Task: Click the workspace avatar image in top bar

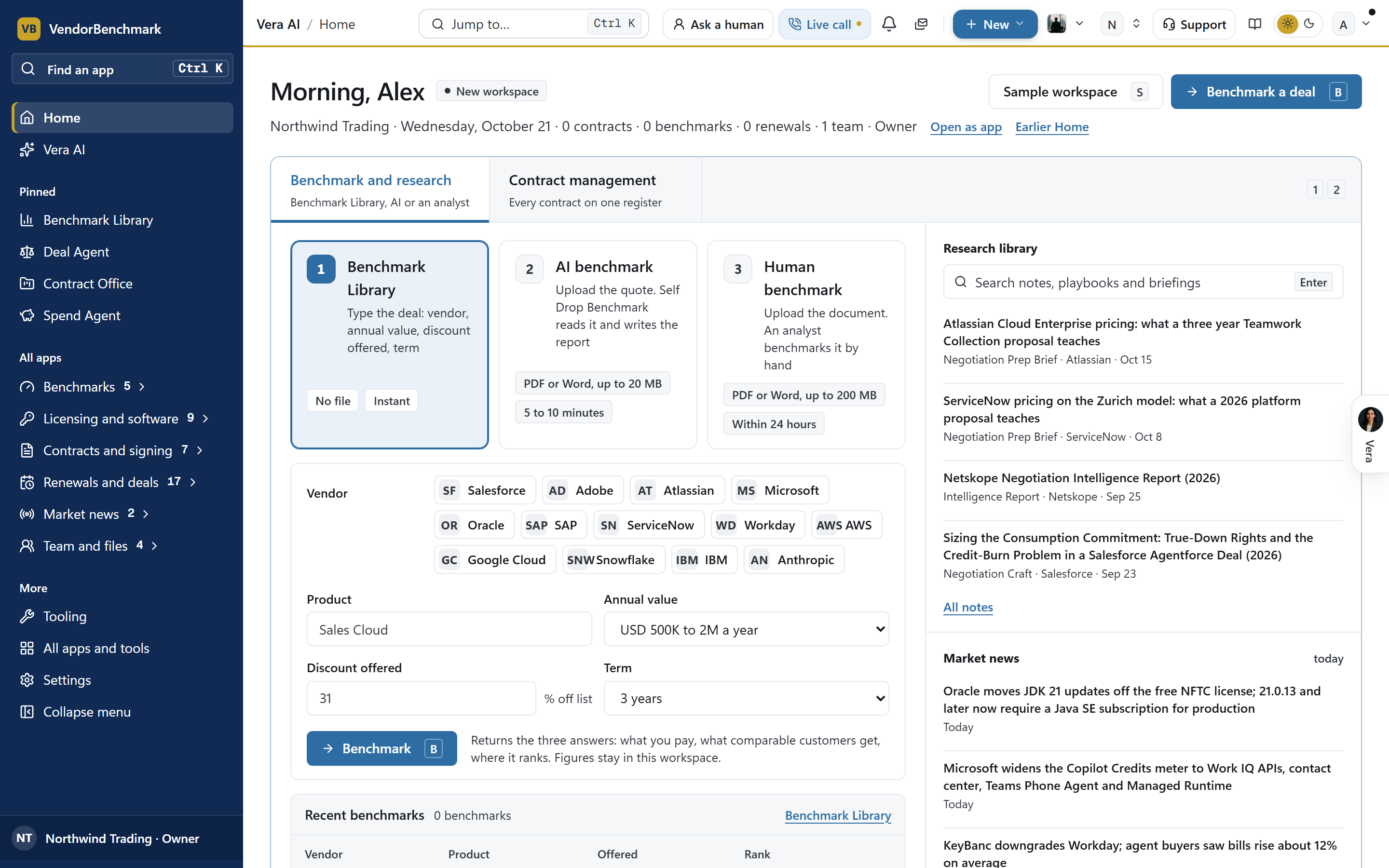Action: click(x=1056, y=24)
